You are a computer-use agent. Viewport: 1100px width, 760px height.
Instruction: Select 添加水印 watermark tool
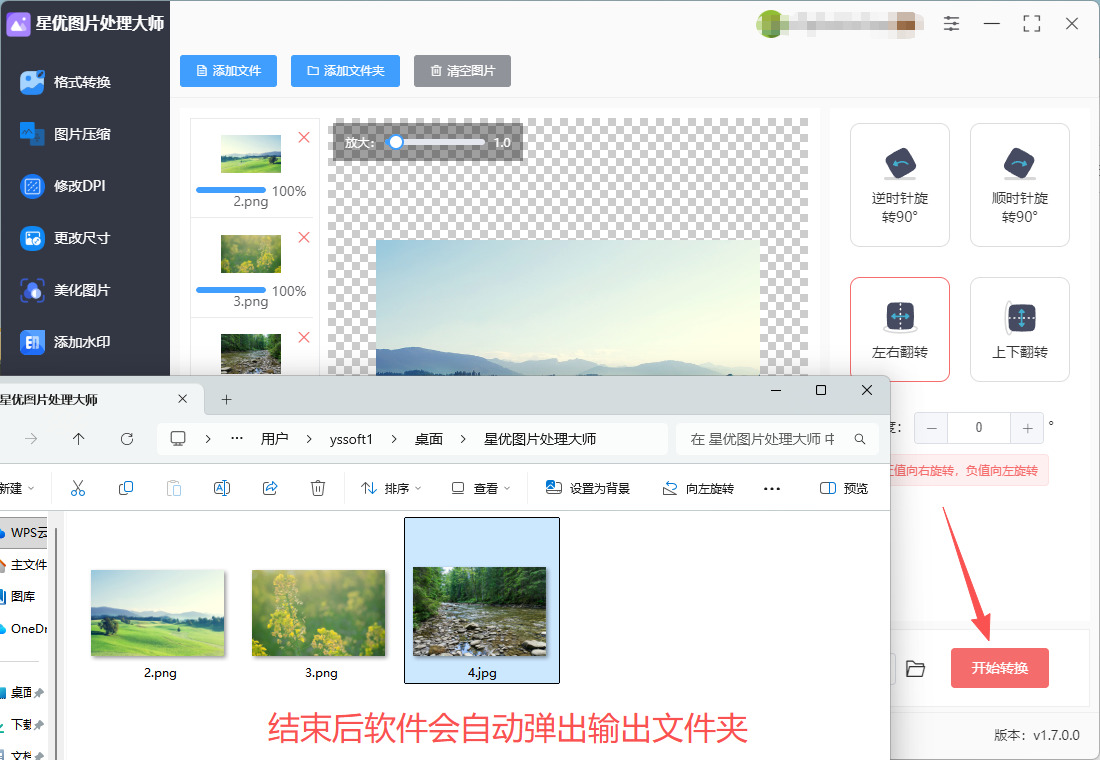pos(65,342)
